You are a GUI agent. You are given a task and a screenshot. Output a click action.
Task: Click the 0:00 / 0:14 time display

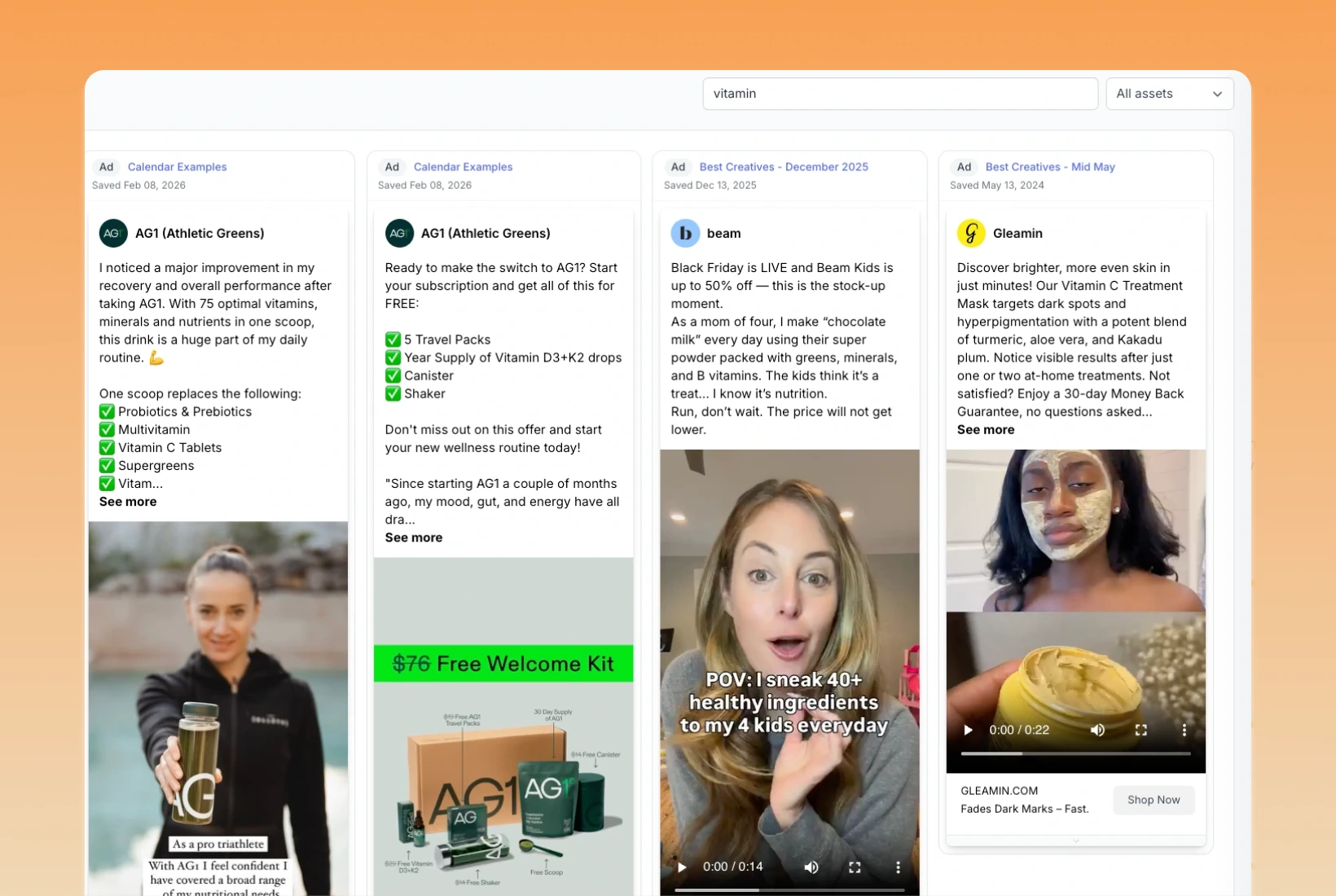tap(732, 867)
